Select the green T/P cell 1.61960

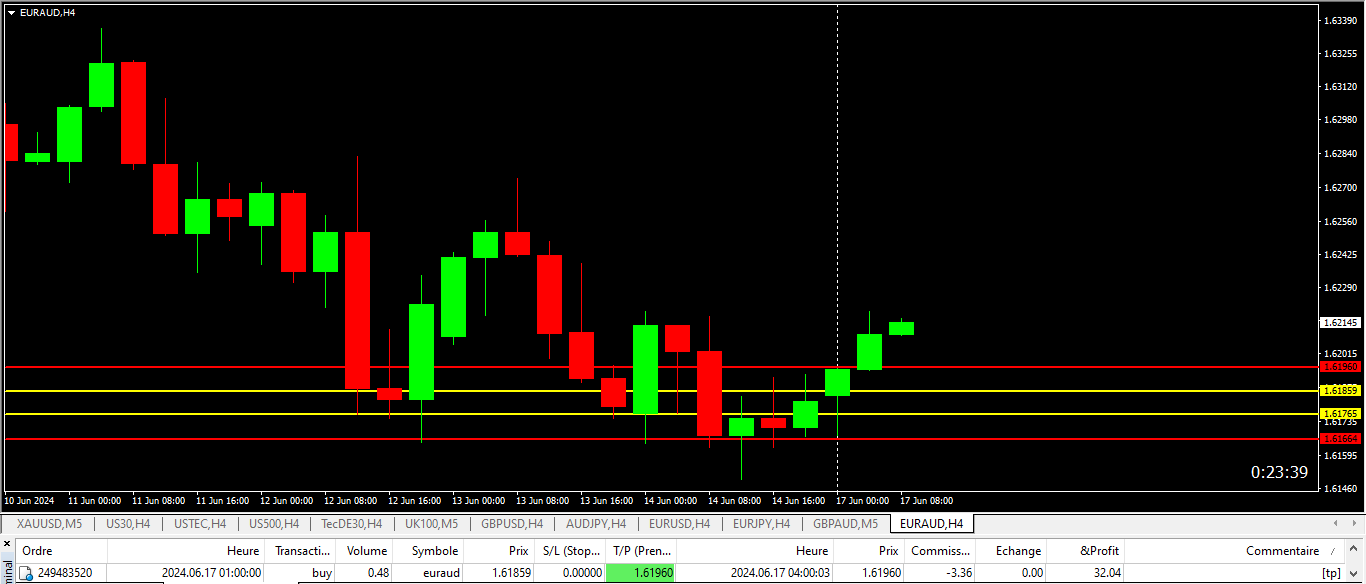640,573
